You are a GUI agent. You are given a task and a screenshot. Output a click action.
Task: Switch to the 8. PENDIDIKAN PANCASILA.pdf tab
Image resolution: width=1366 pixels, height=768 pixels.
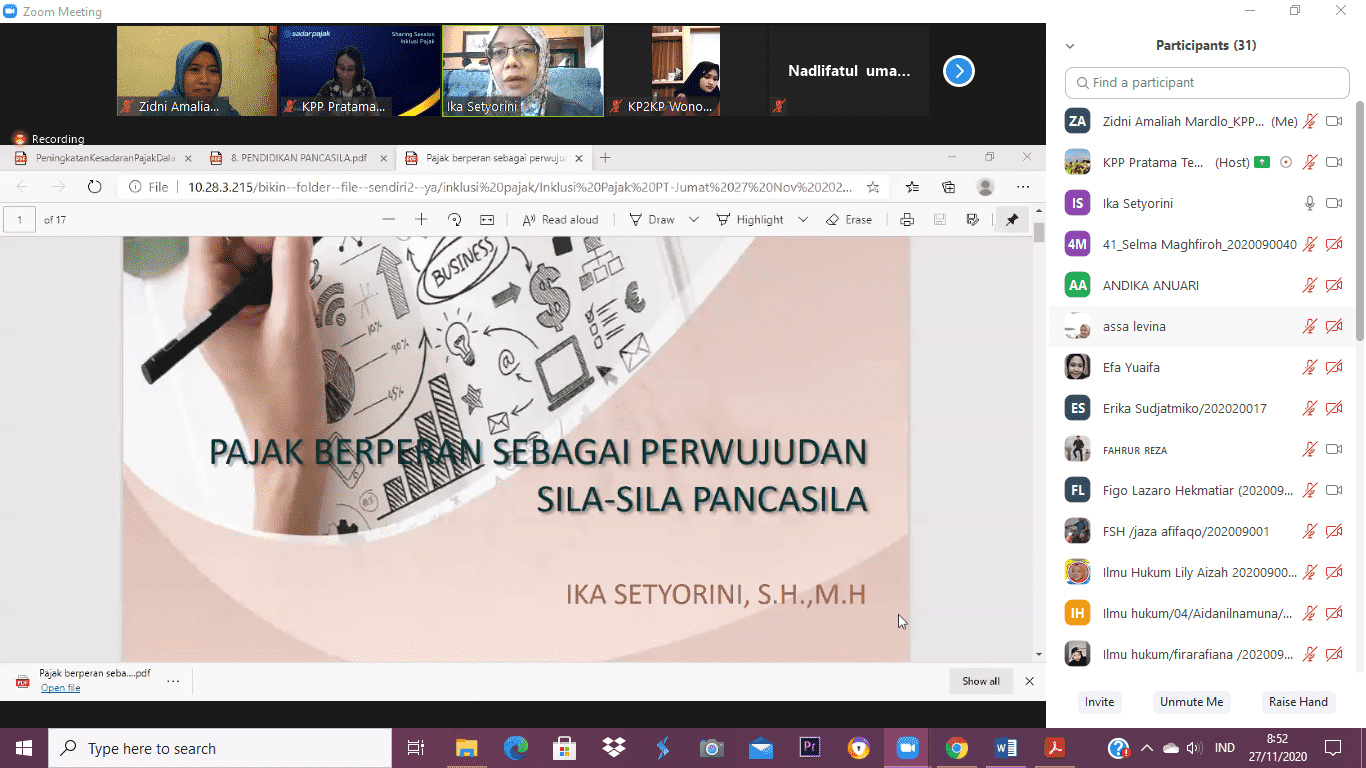coord(298,158)
